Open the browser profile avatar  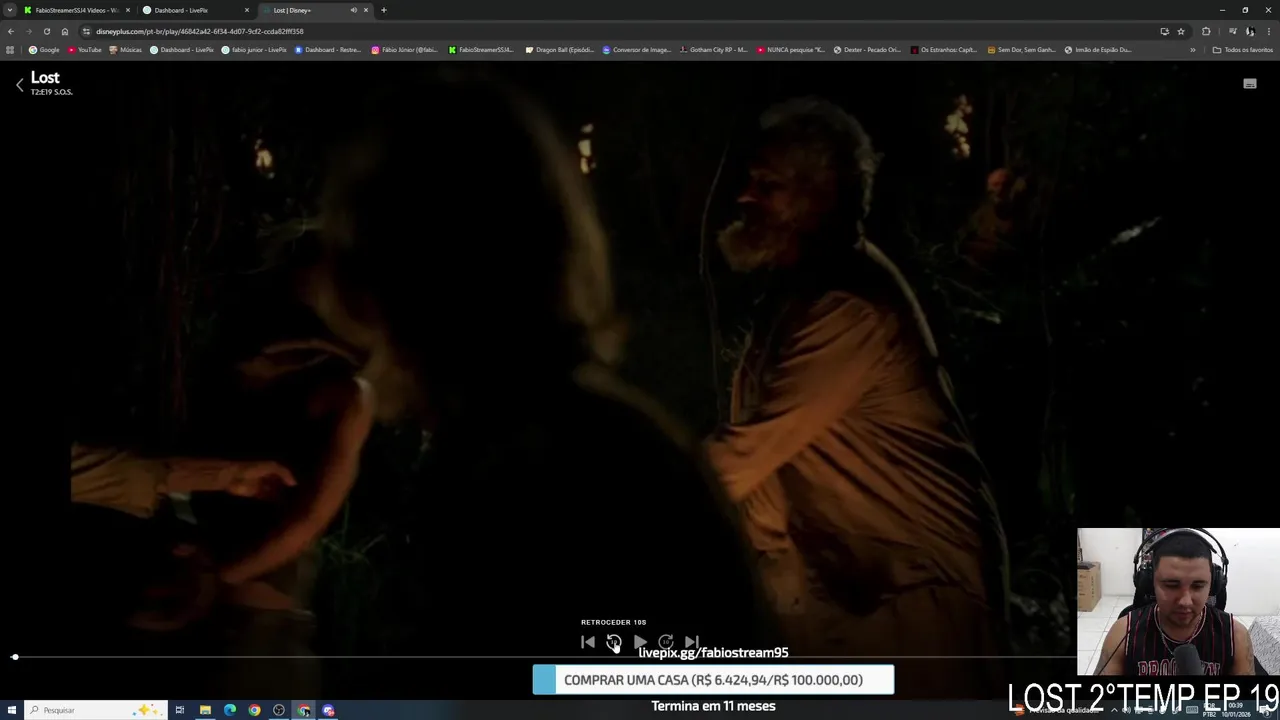pos(1250,31)
